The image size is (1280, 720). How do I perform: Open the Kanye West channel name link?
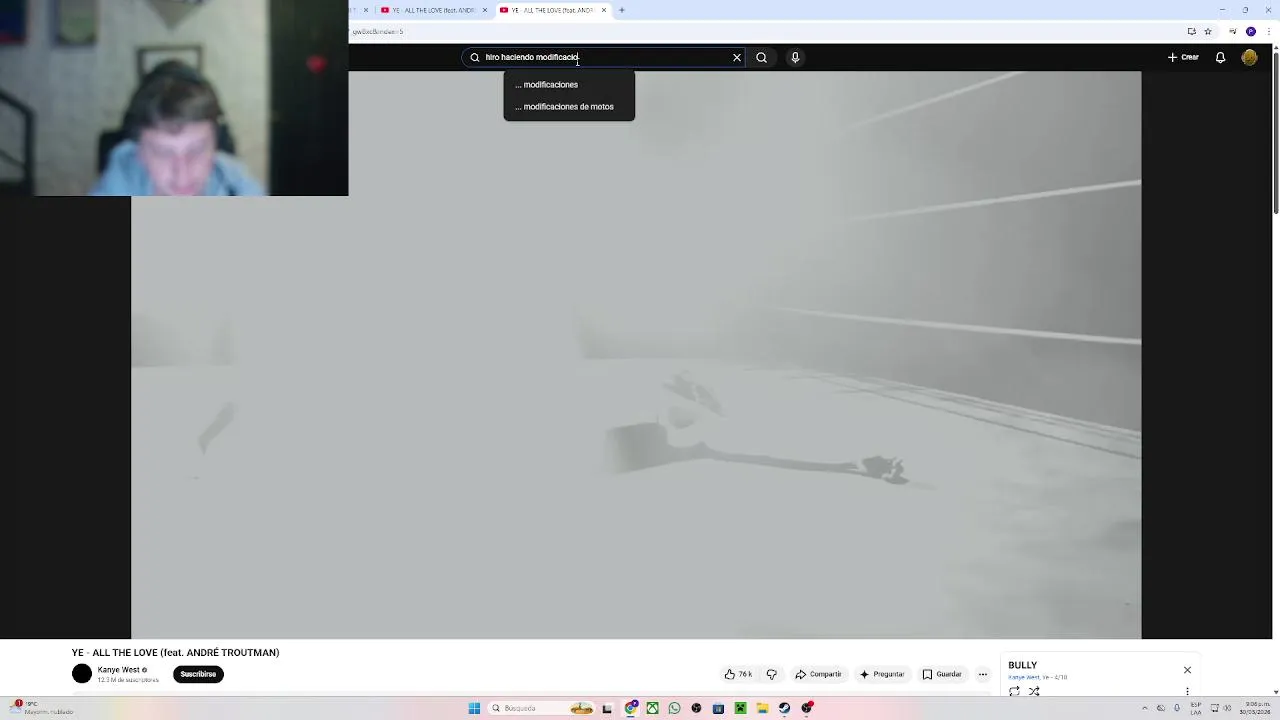[x=119, y=670]
